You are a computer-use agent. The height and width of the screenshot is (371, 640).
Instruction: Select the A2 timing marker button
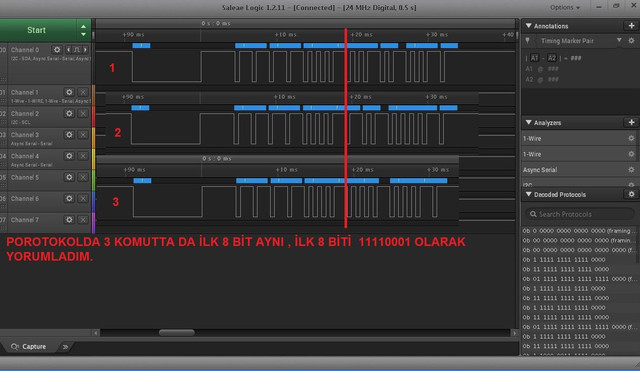(552, 58)
